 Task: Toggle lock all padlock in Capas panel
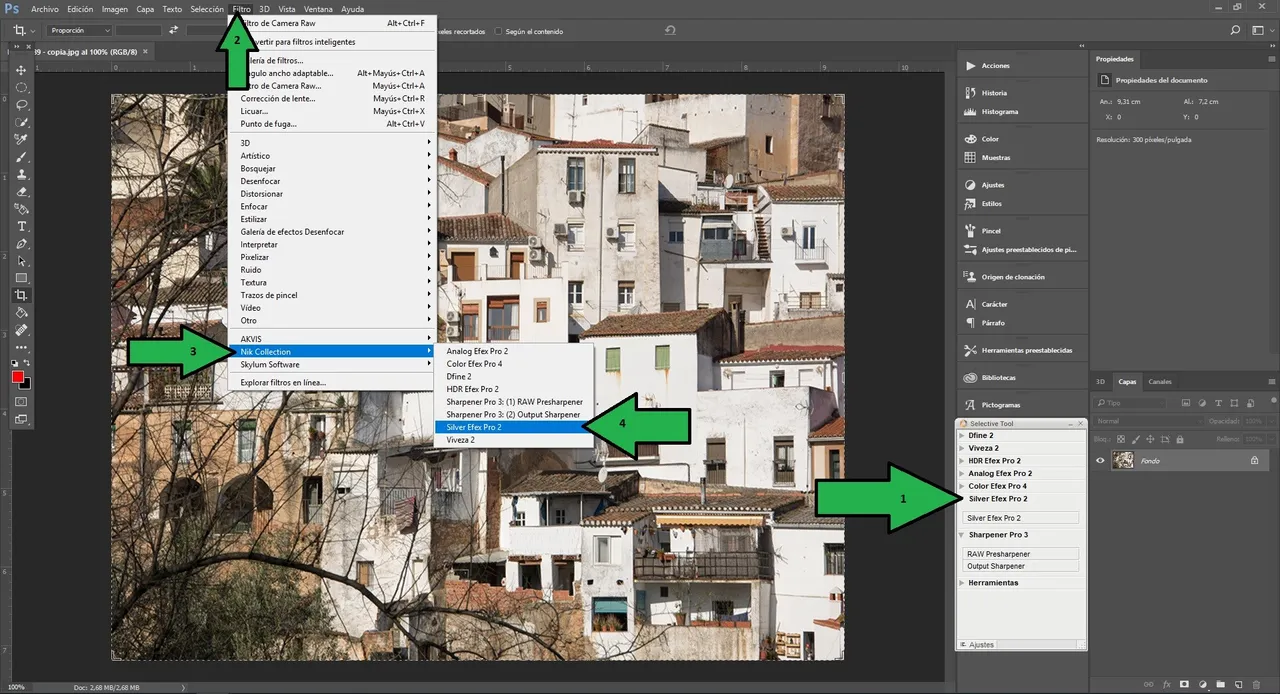[1181, 439]
